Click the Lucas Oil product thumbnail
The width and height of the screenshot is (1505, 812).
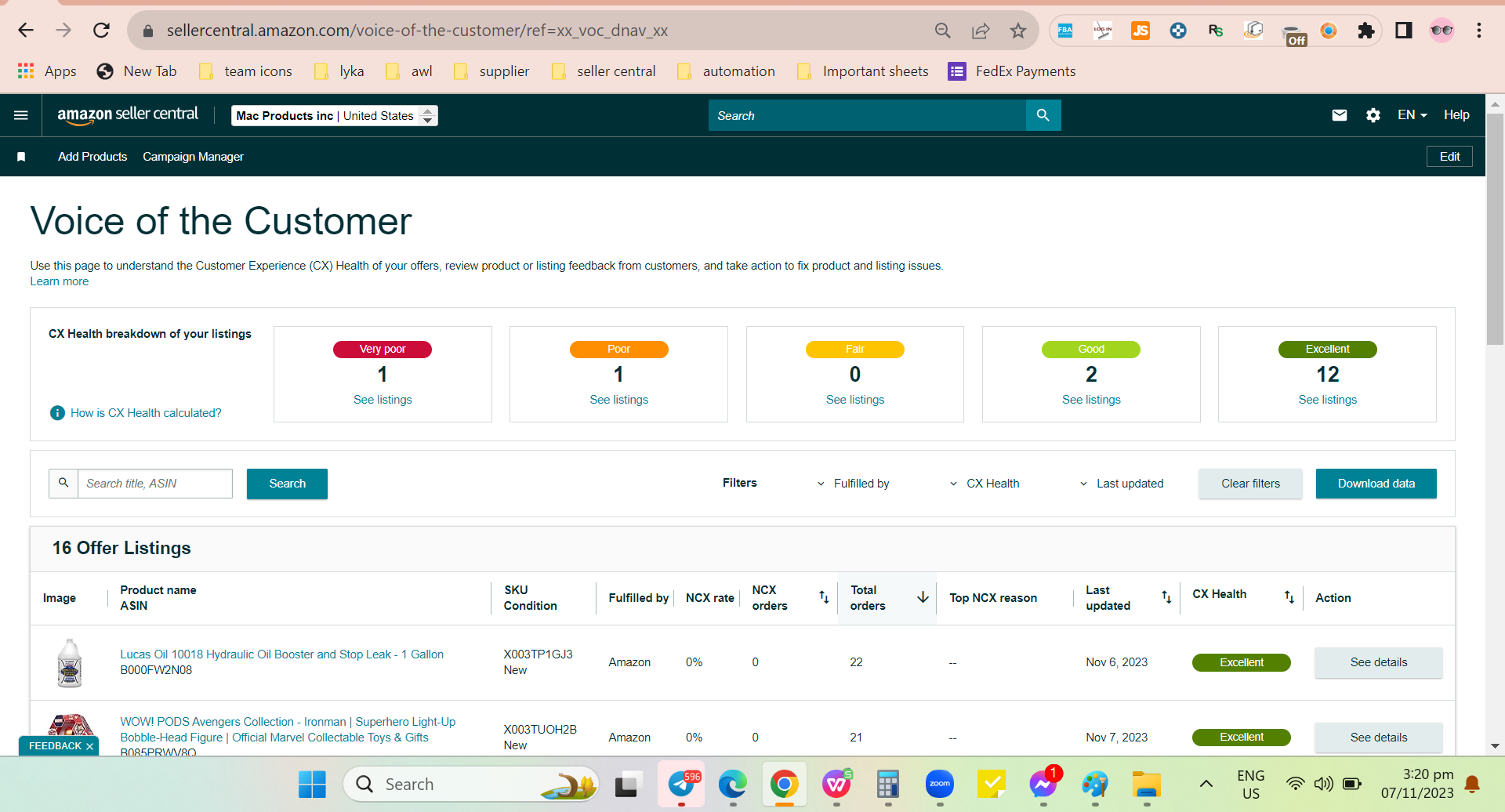[x=70, y=662]
